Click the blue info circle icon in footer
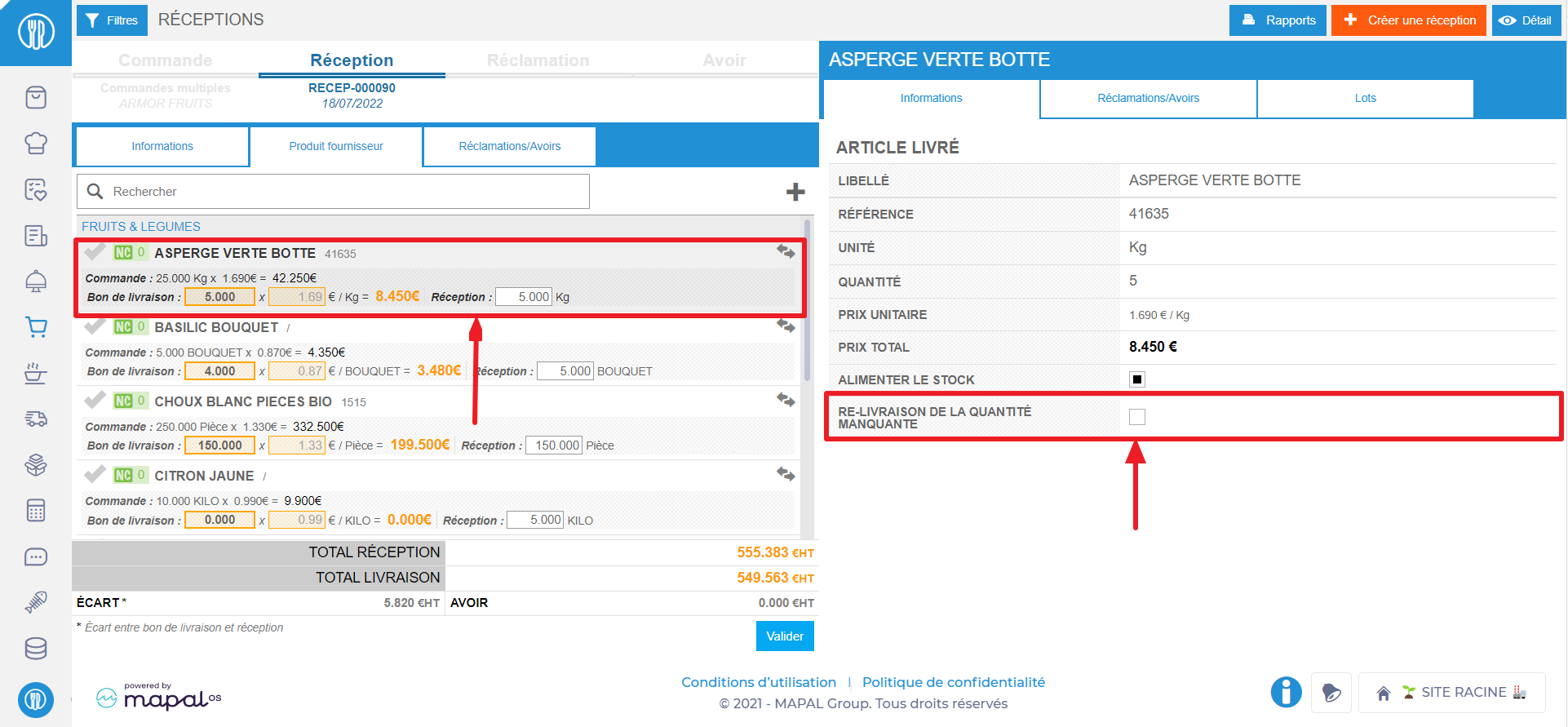Viewport: 1568px width, 727px height. [x=1287, y=693]
